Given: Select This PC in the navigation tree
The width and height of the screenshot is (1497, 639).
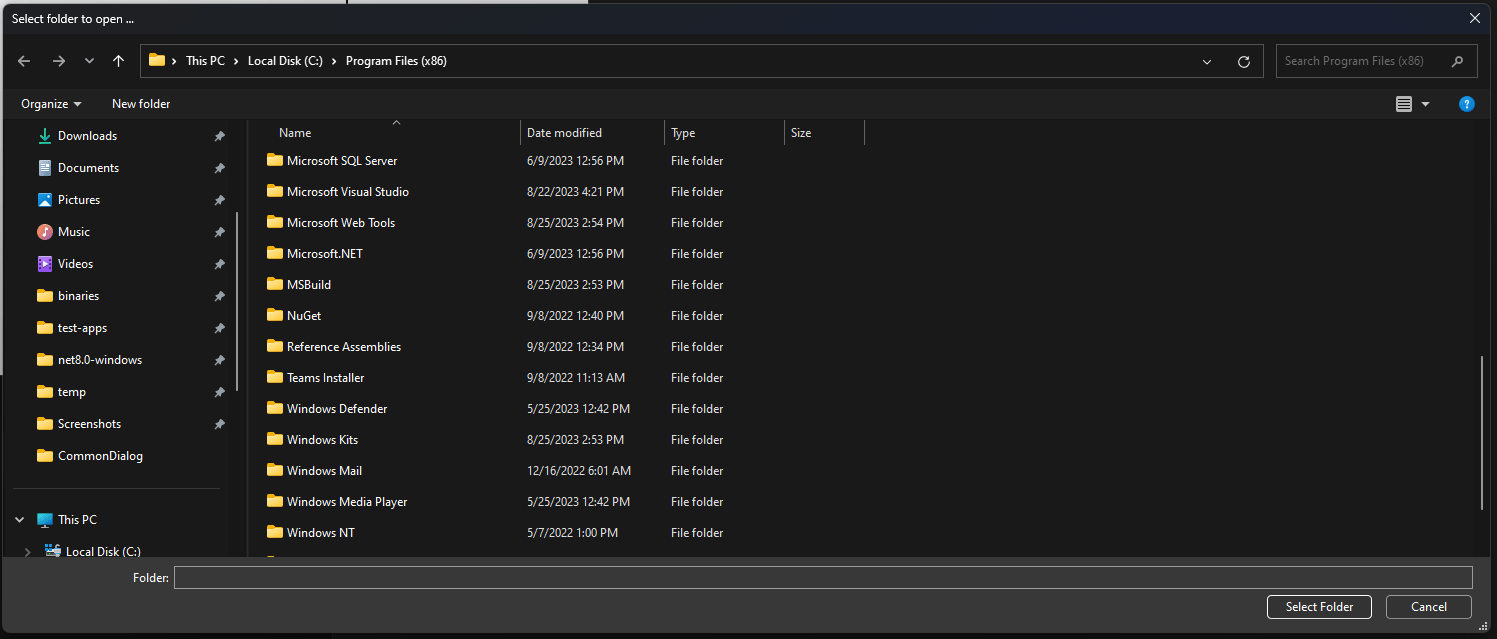Looking at the screenshot, I should pos(77,520).
